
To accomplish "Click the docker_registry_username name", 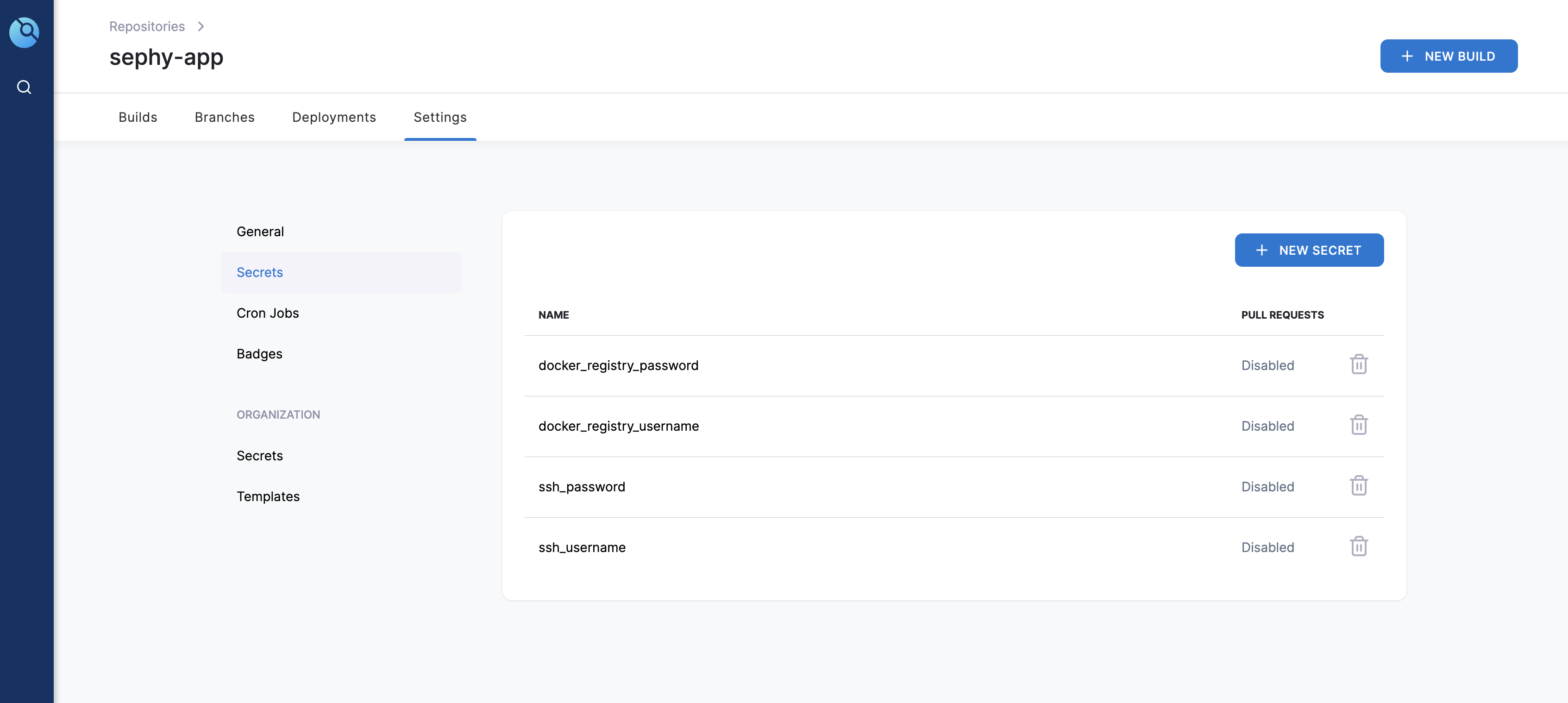I will 618,427.
